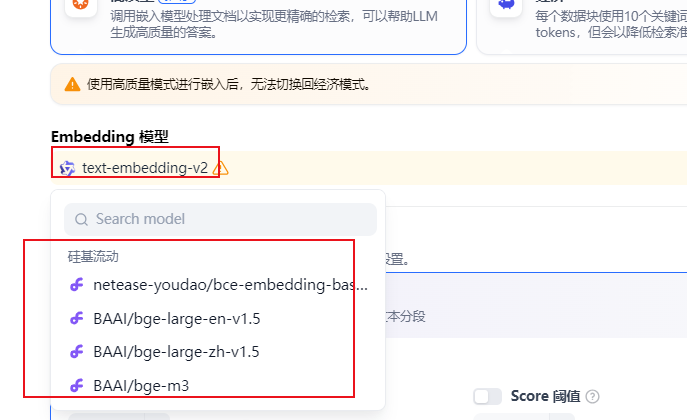Click the orange high-quality mode icon
Viewport: 687px width, 420px height.
click(x=81, y=5)
